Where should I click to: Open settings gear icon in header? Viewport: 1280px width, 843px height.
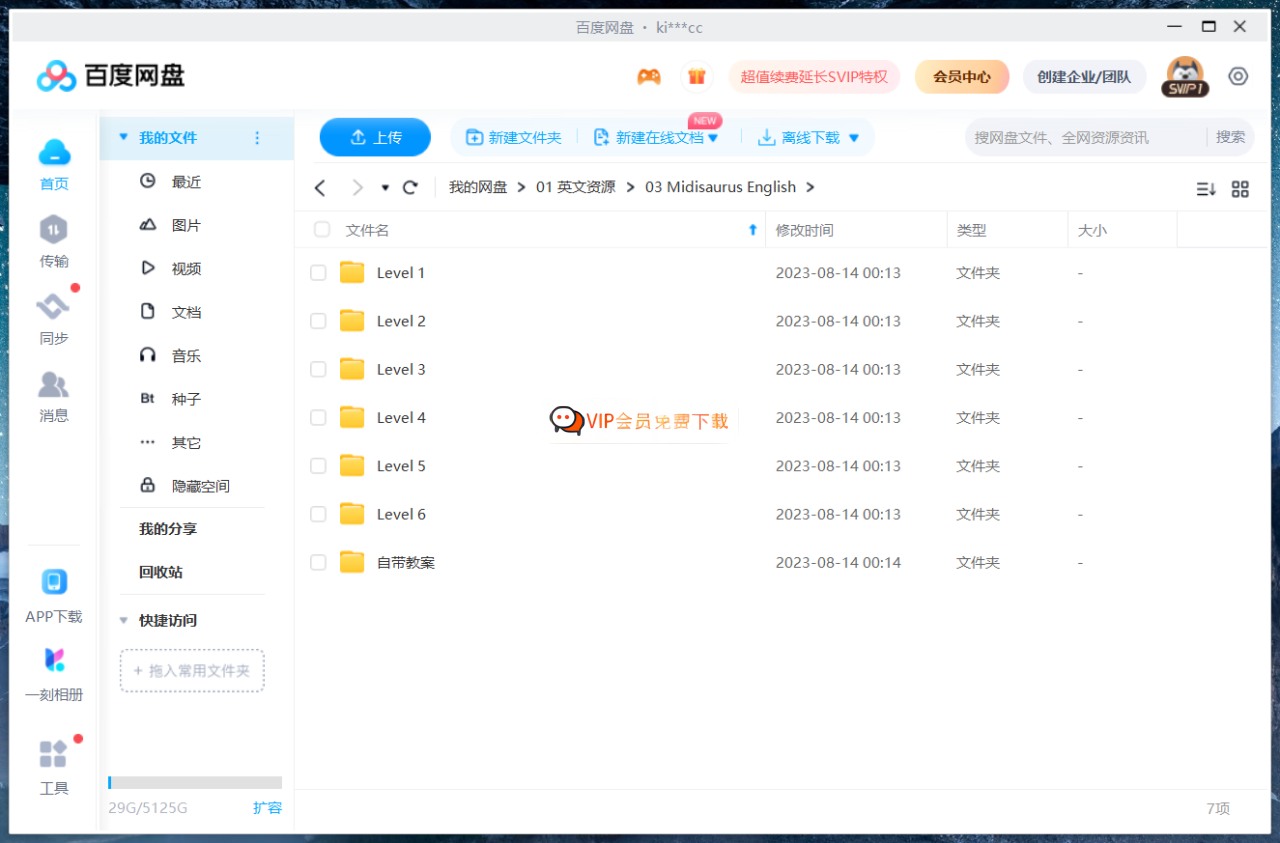[1238, 76]
